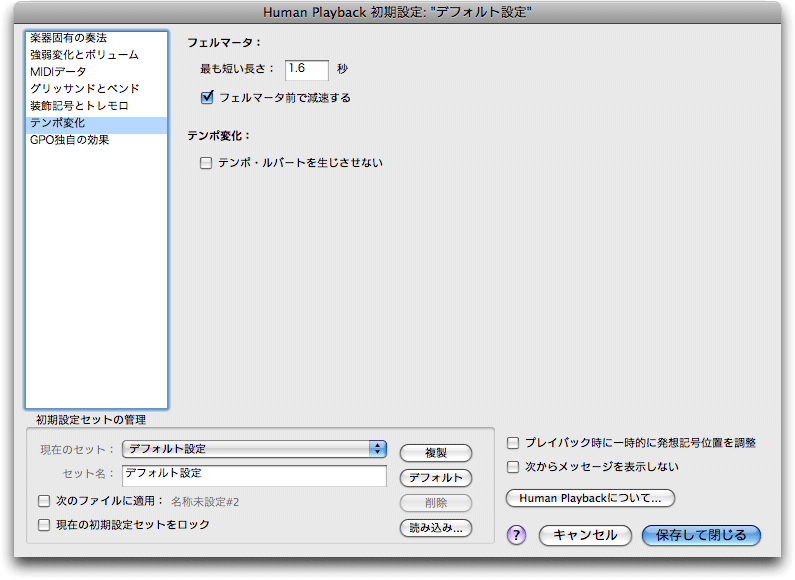Image resolution: width=795 pixels, height=580 pixels.
Task: Click the 削除 button
Action: click(x=436, y=503)
